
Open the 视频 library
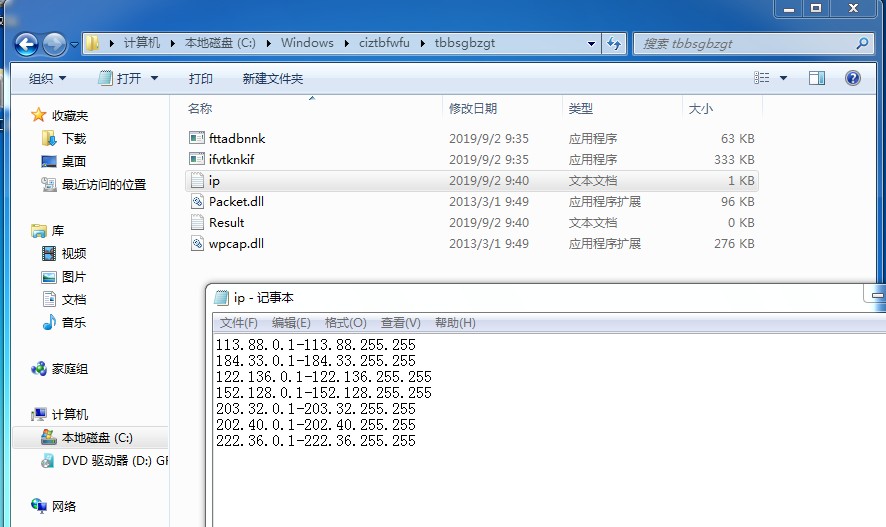pos(64,254)
